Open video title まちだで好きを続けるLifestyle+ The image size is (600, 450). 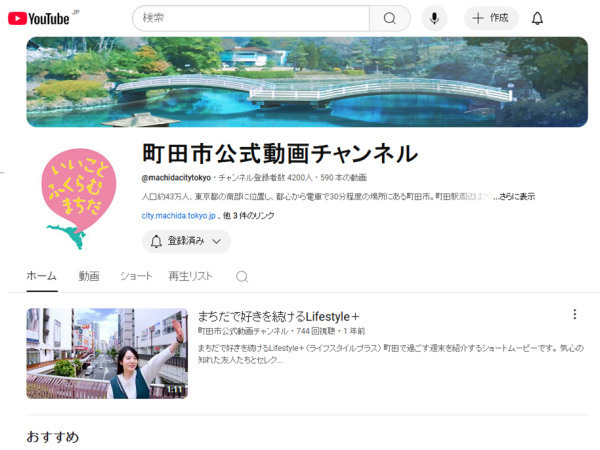tap(278, 316)
